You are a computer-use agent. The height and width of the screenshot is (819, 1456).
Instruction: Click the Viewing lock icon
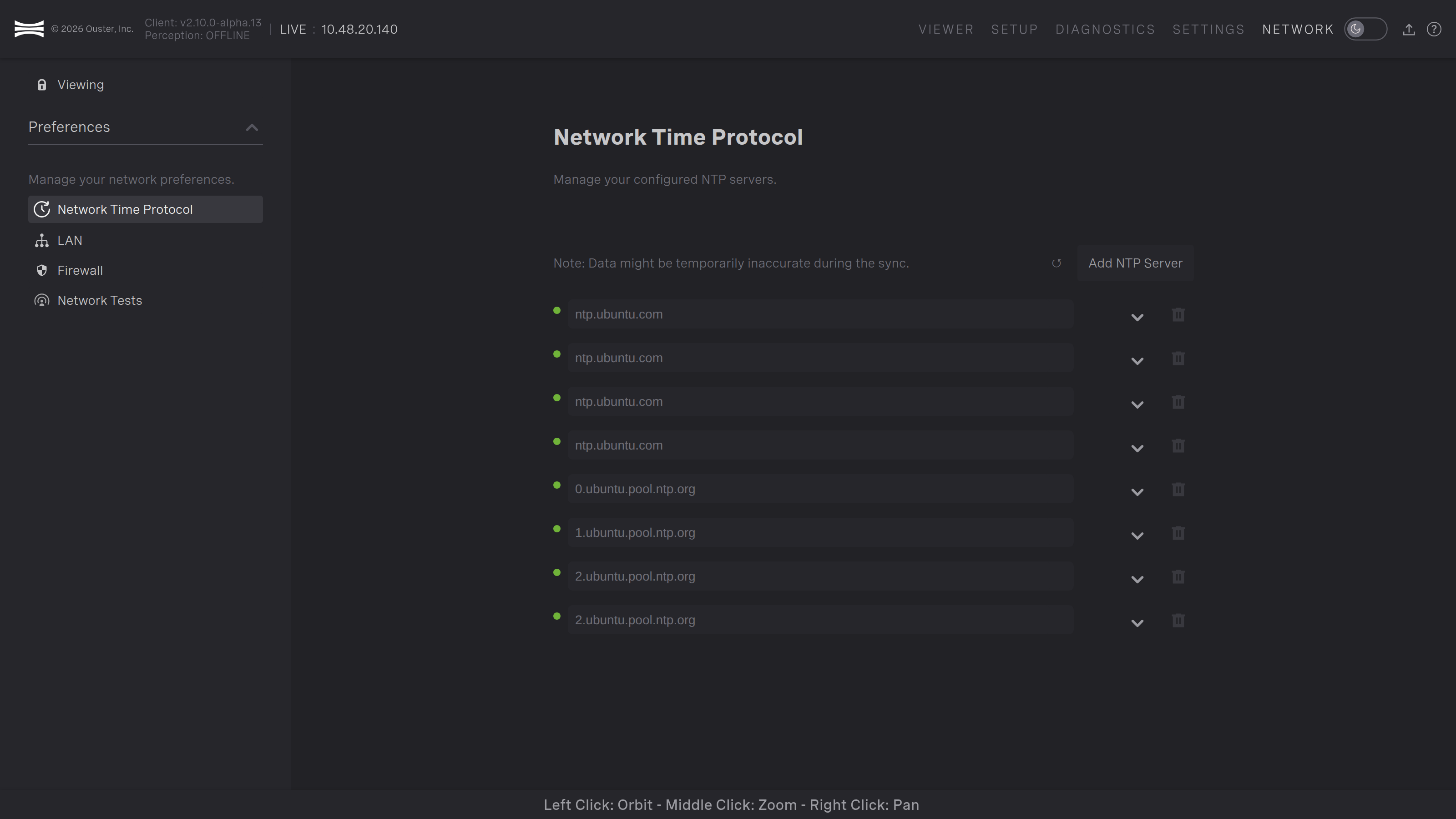click(x=42, y=85)
